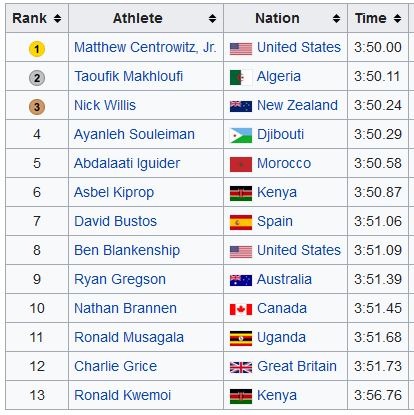Open the New Zealand nation link
Screen dimensions: 414x415
tap(297, 105)
